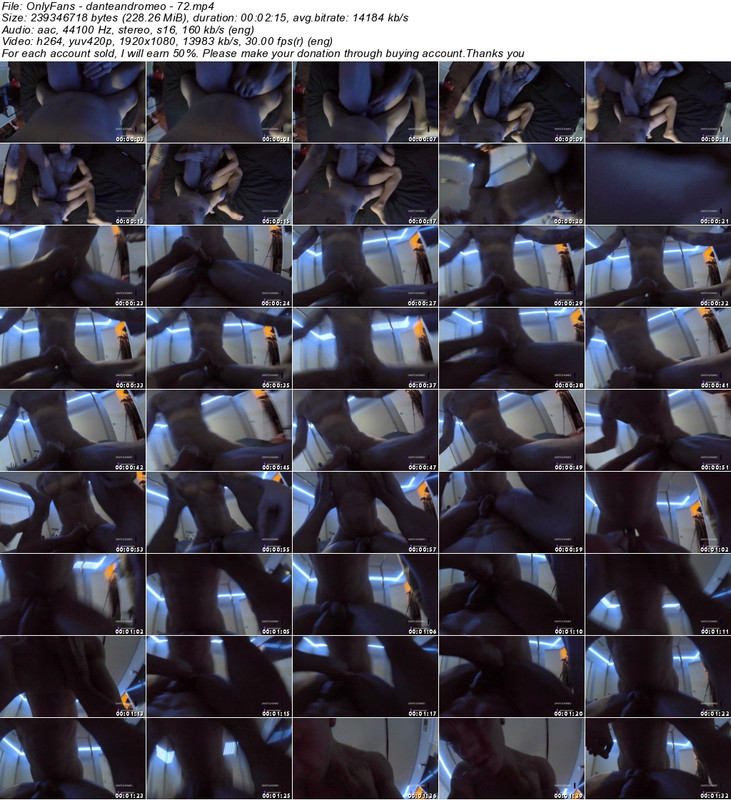
Task: Open the frame at timestamp 00:01:15
Action: pos(218,675)
